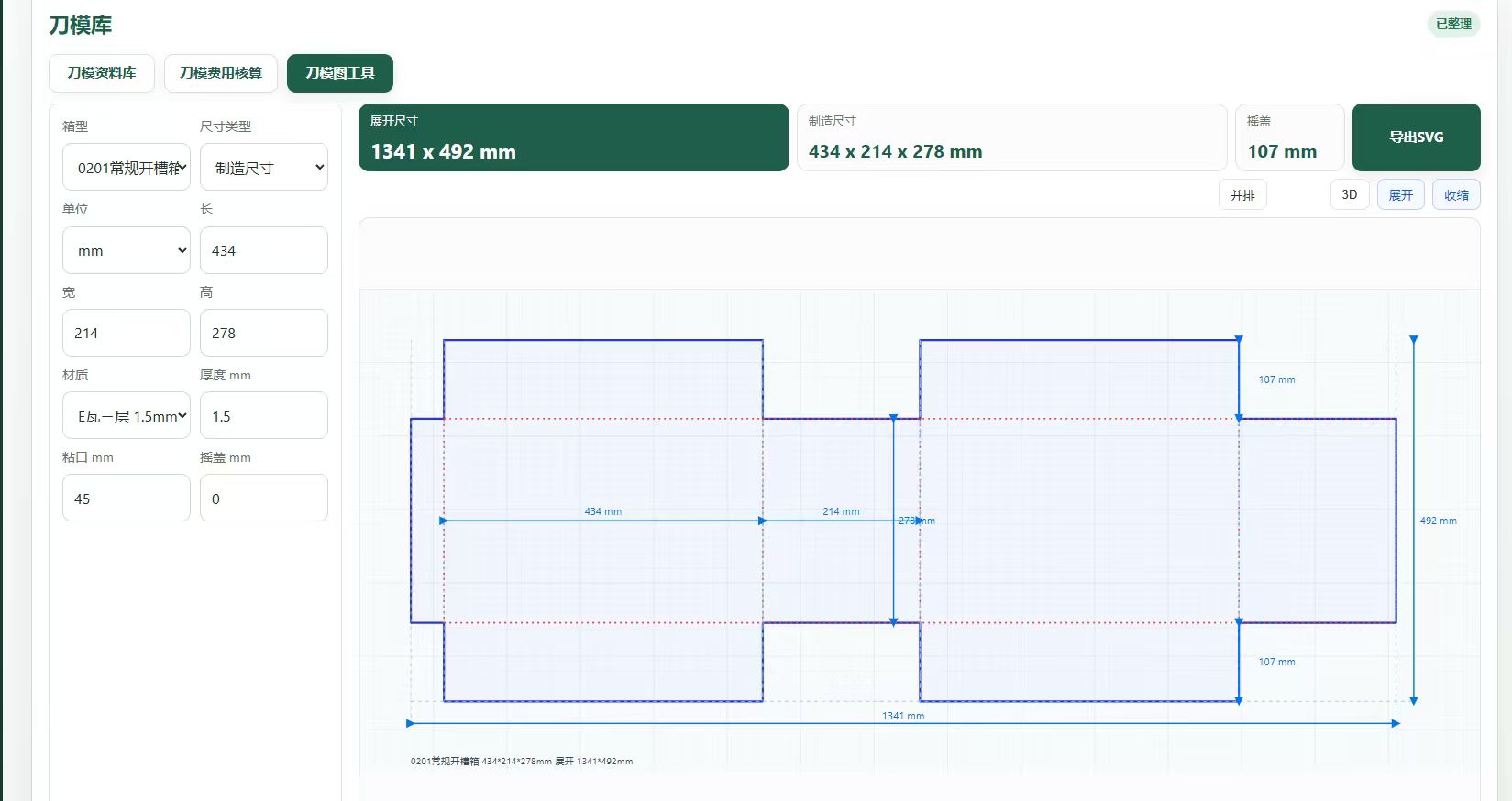Click the 434 mm dimension label
Viewport: 1512px width, 801px height.
tap(602, 511)
